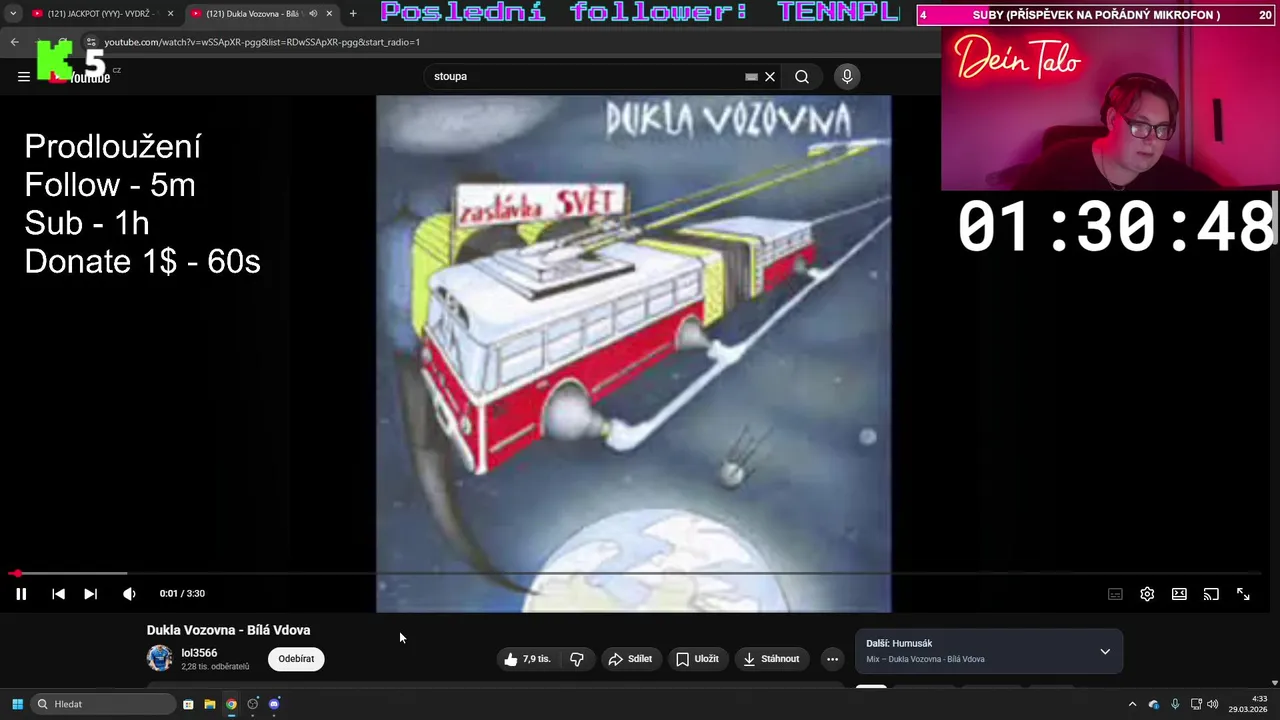Viewport: 1280px width, 720px height.
Task: View site information icon in address bar
Action: tap(91, 42)
